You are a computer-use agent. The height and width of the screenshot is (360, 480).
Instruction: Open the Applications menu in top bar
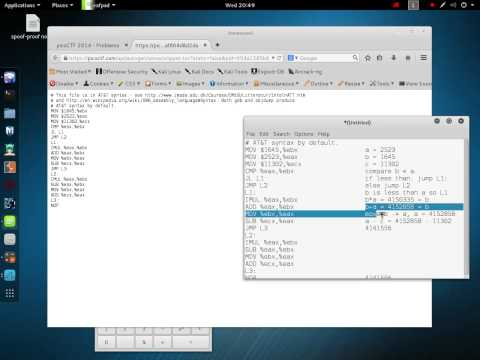(x=22, y=5)
